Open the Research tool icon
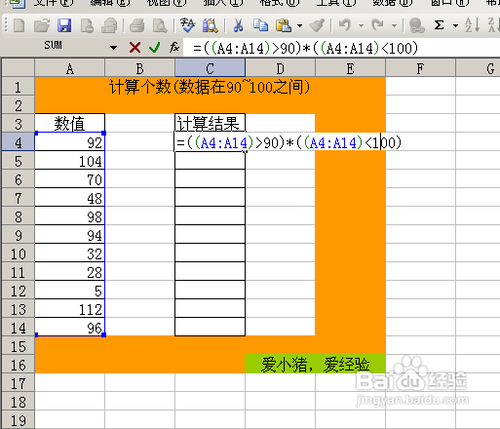Image resolution: width=500 pixels, height=429 pixels. (x=210, y=26)
